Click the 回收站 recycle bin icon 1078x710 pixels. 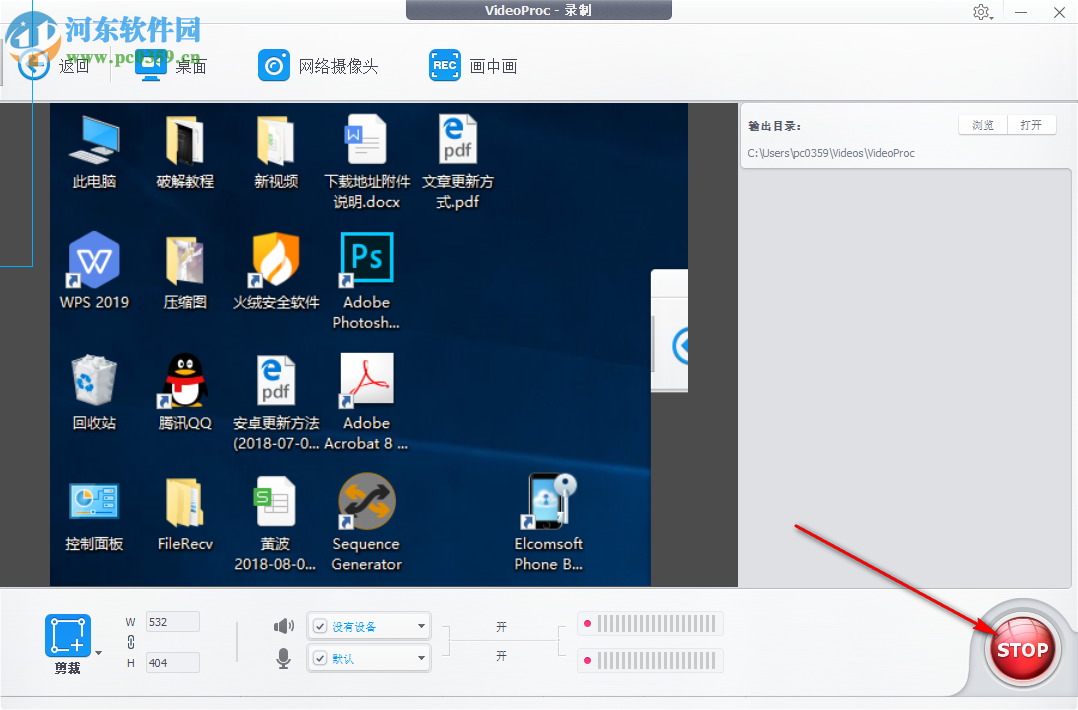[94, 380]
